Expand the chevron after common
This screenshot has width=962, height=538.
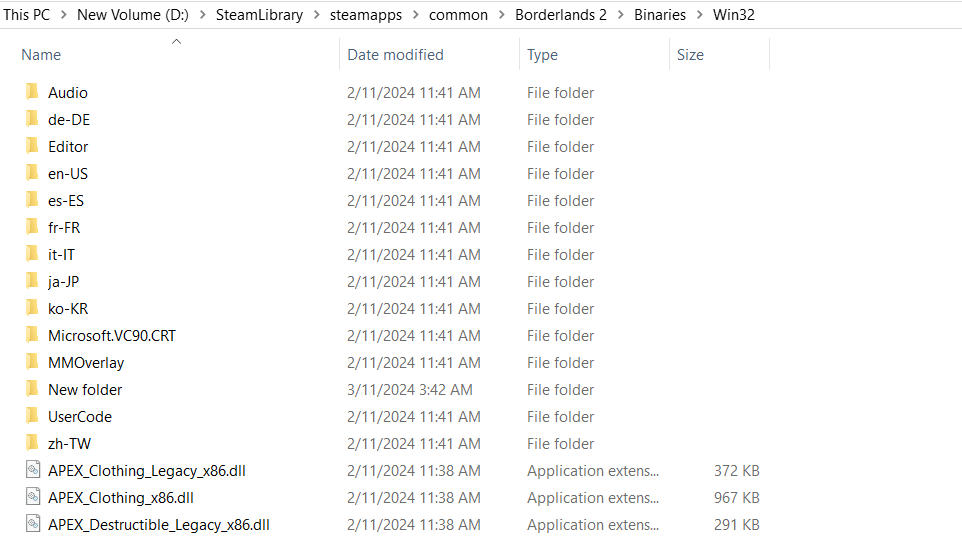click(502, 15)
